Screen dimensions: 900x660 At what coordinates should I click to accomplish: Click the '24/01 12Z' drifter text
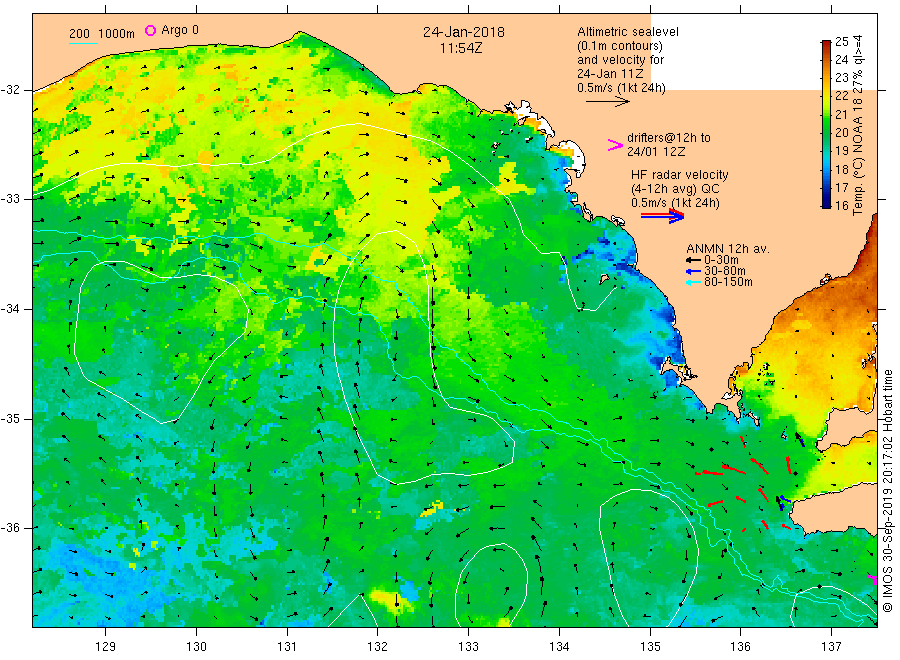pos(656,152)
